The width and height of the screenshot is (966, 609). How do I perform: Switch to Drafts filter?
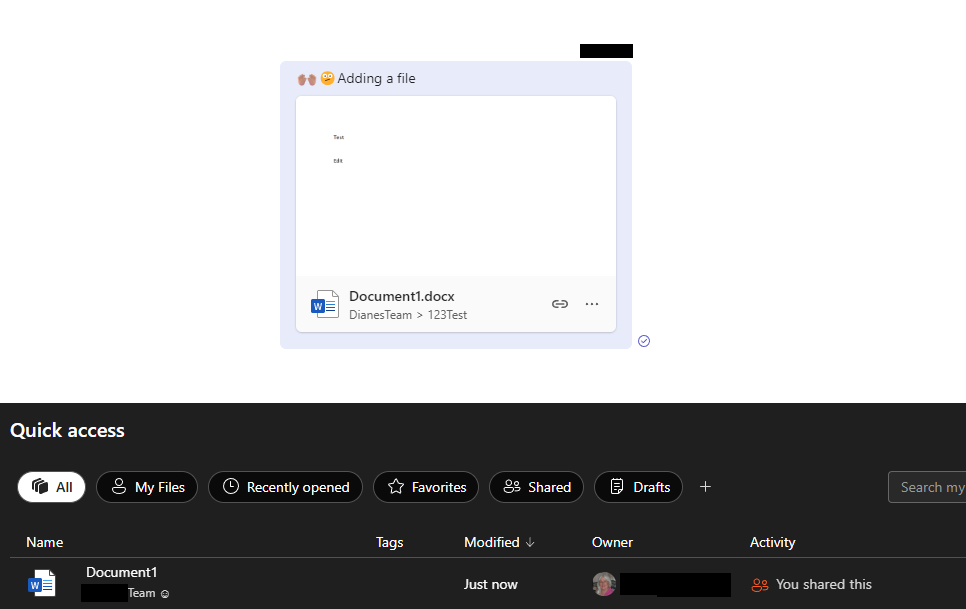pos(638,487)
